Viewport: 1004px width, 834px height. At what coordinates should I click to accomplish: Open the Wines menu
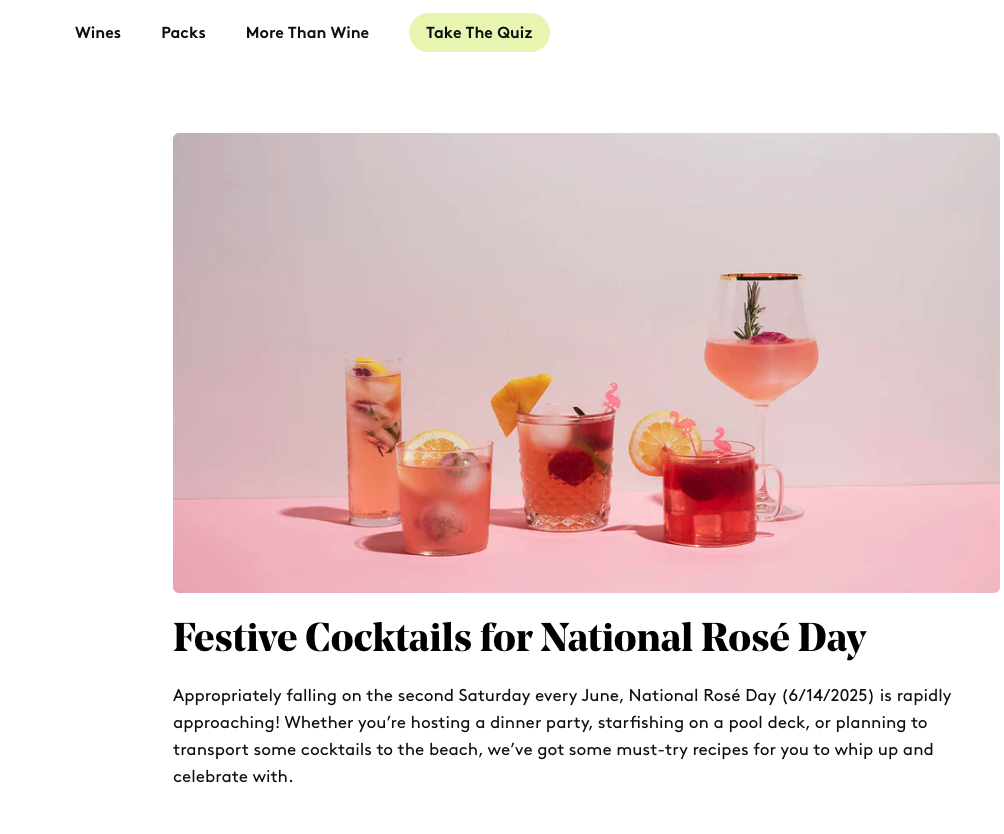point(98,33)
